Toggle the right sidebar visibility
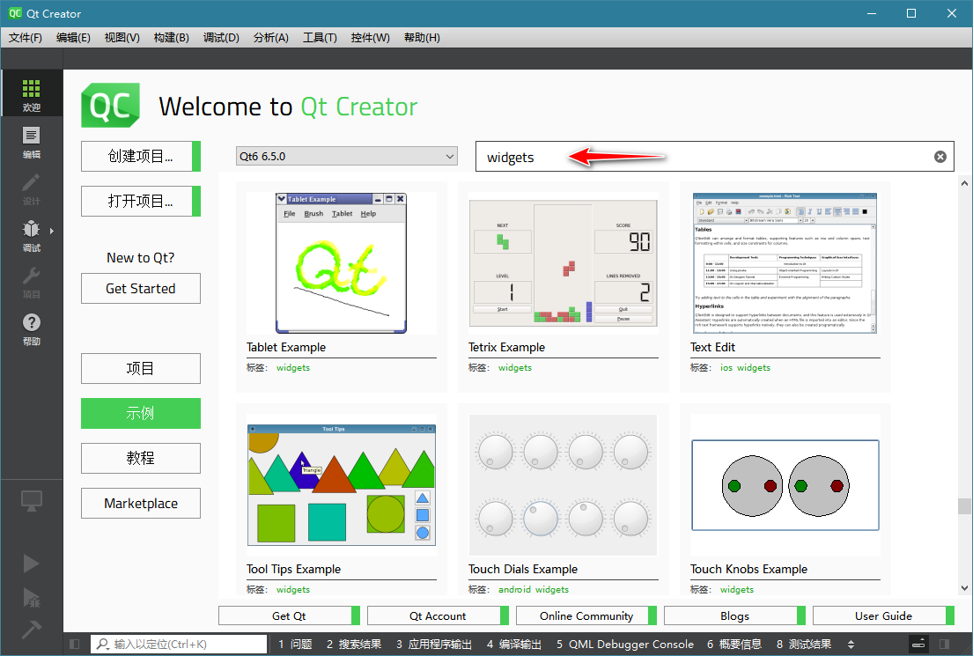974x657 pixels. click(944, 644)
